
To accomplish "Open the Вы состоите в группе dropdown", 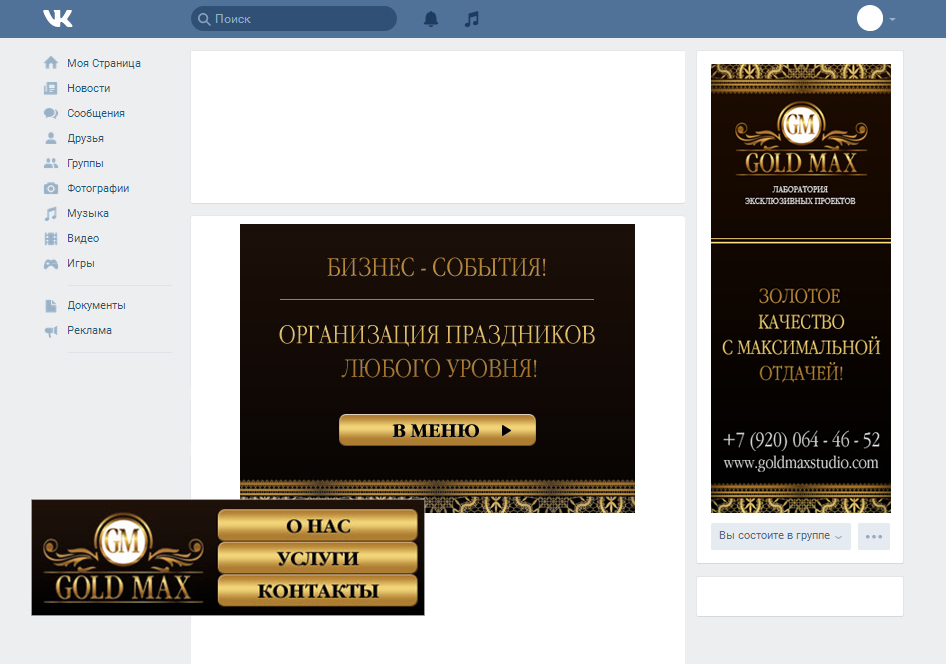I will pyautogui.click(x=781, y=536).
